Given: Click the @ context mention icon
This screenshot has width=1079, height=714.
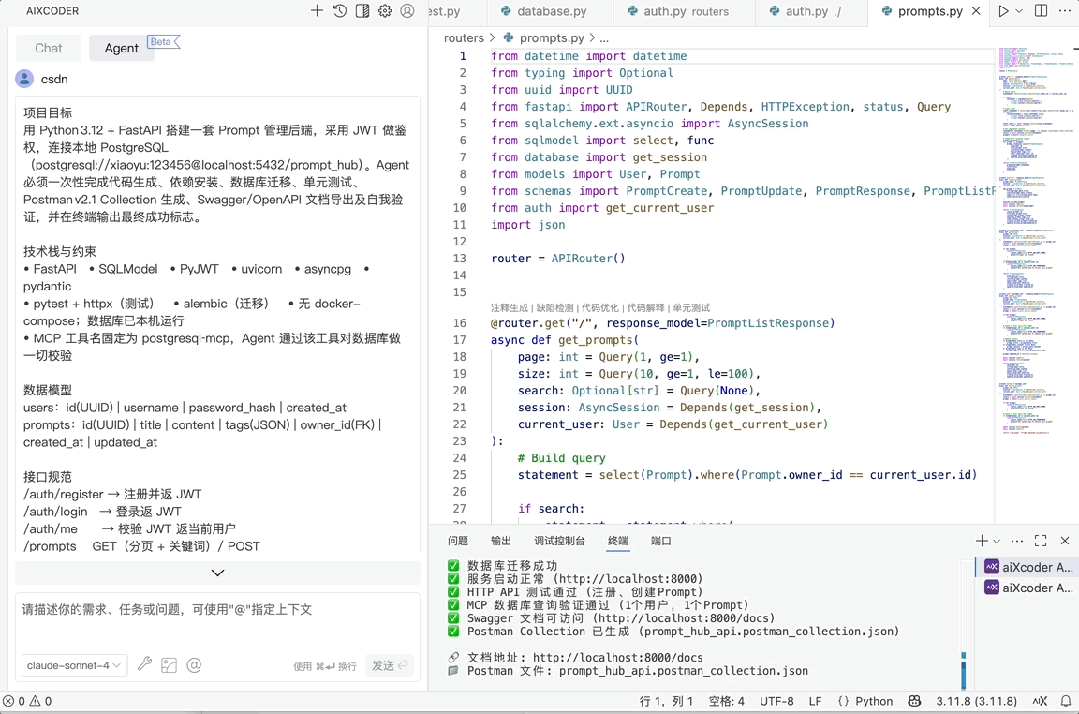Looking at the screenshot, I should pos(194,665).
